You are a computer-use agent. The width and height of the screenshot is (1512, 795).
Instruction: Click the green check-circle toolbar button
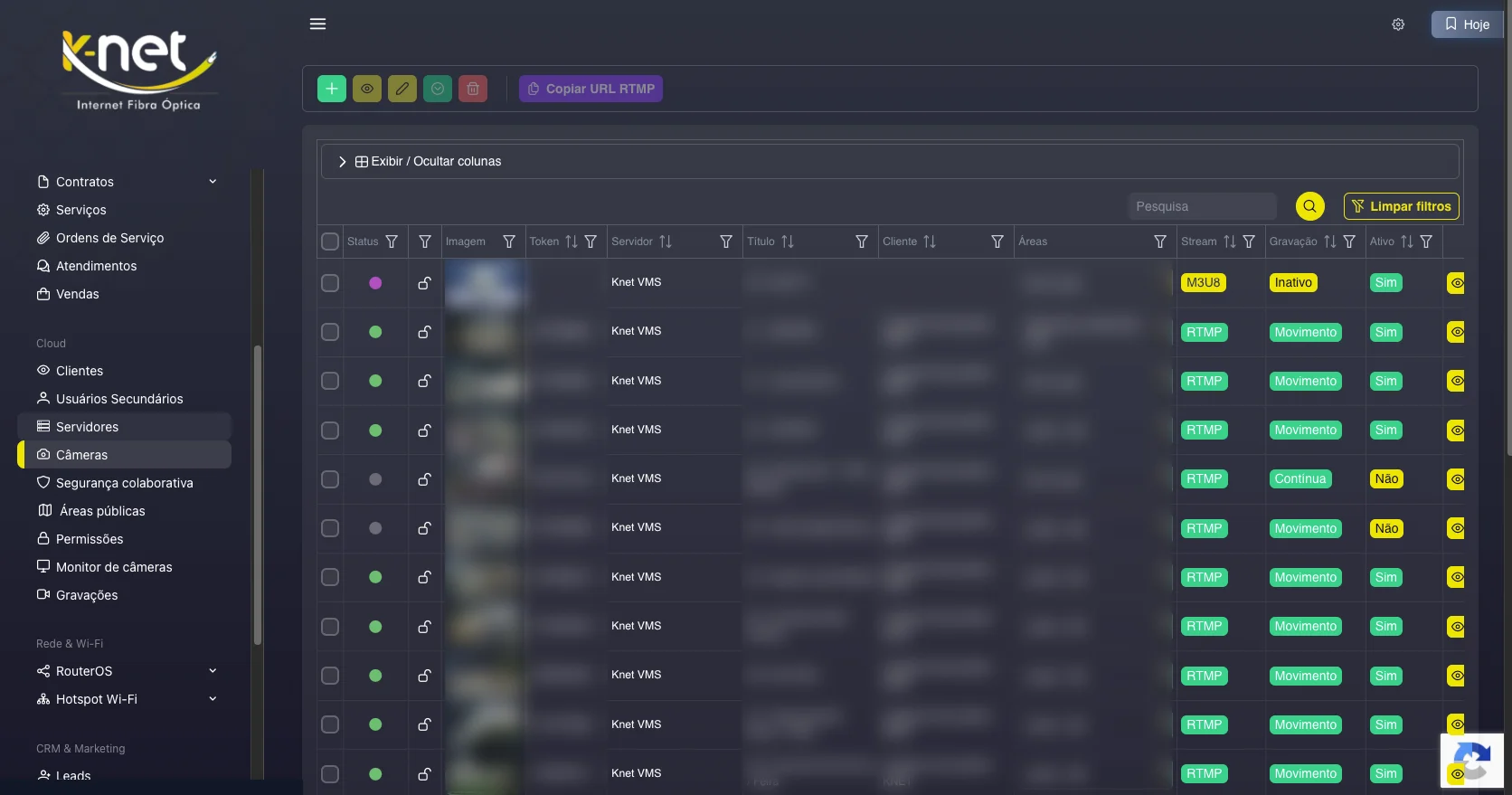click(x=438, y=89)
